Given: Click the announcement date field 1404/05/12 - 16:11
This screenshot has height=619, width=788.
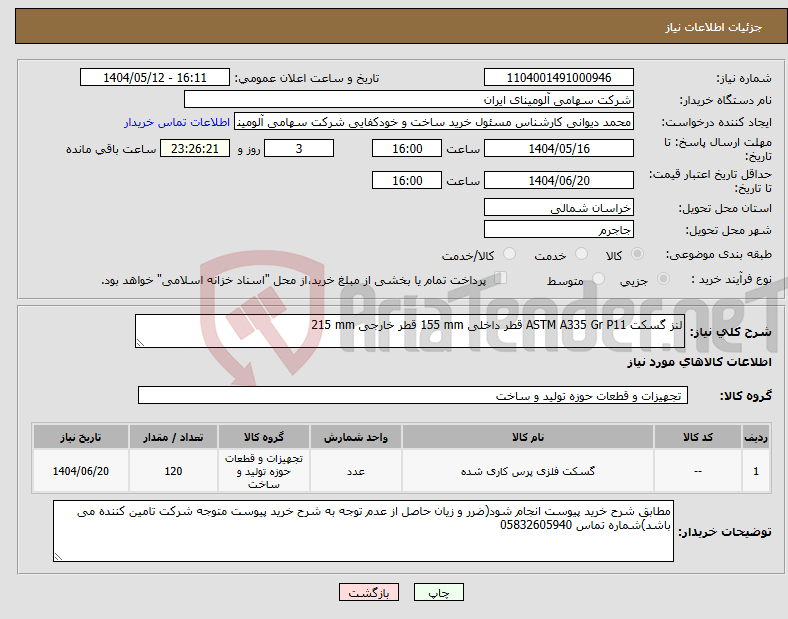Looking at the screenshot, I should 155,78.
